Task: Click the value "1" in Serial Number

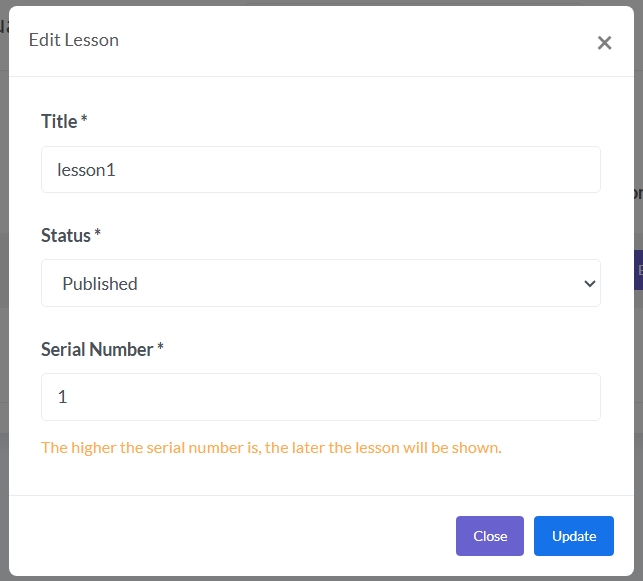Action: tap(62, 398)
